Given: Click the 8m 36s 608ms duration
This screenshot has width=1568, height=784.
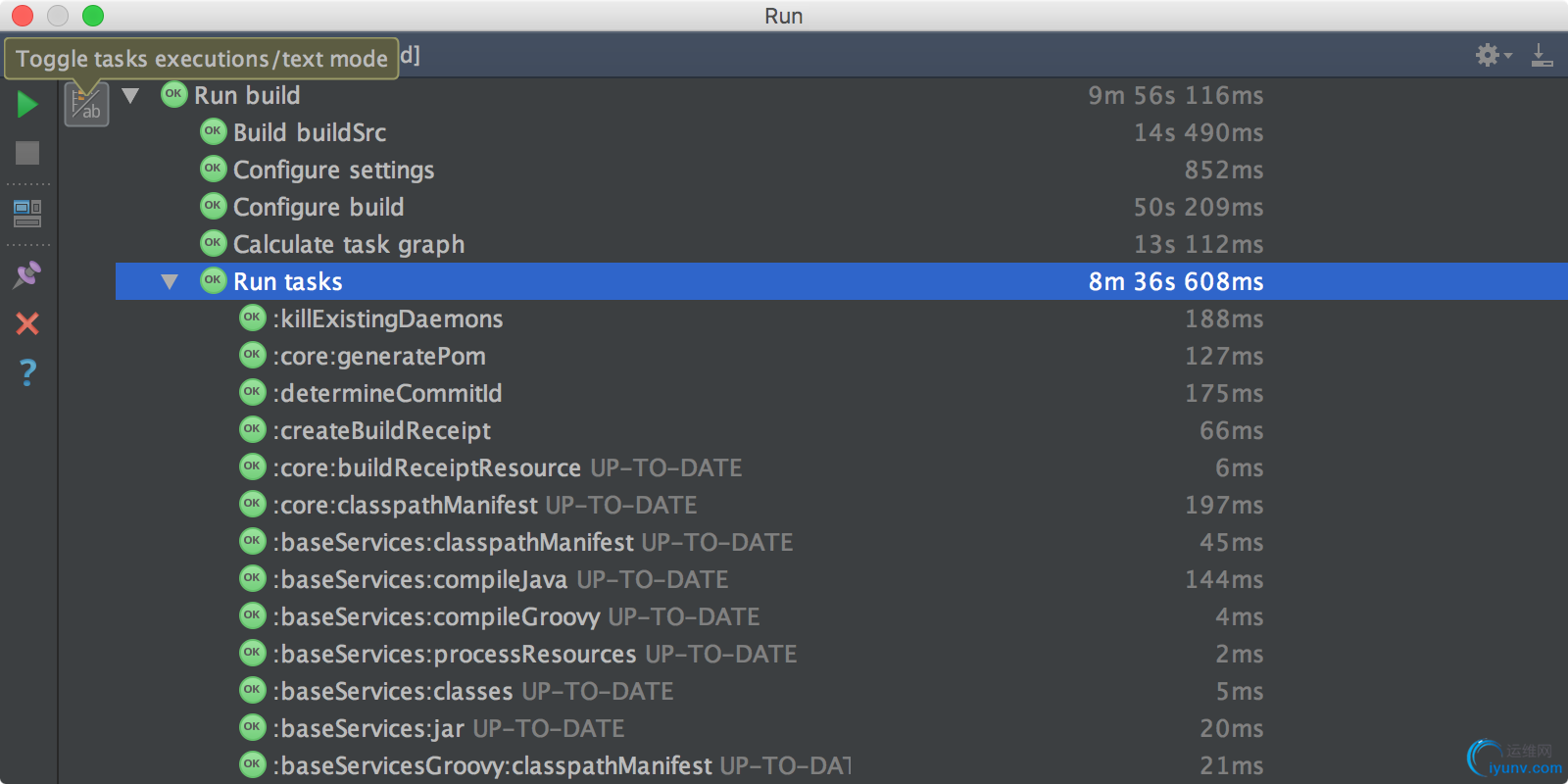Looking at the screenshot, I should (x=1175, y=282).
